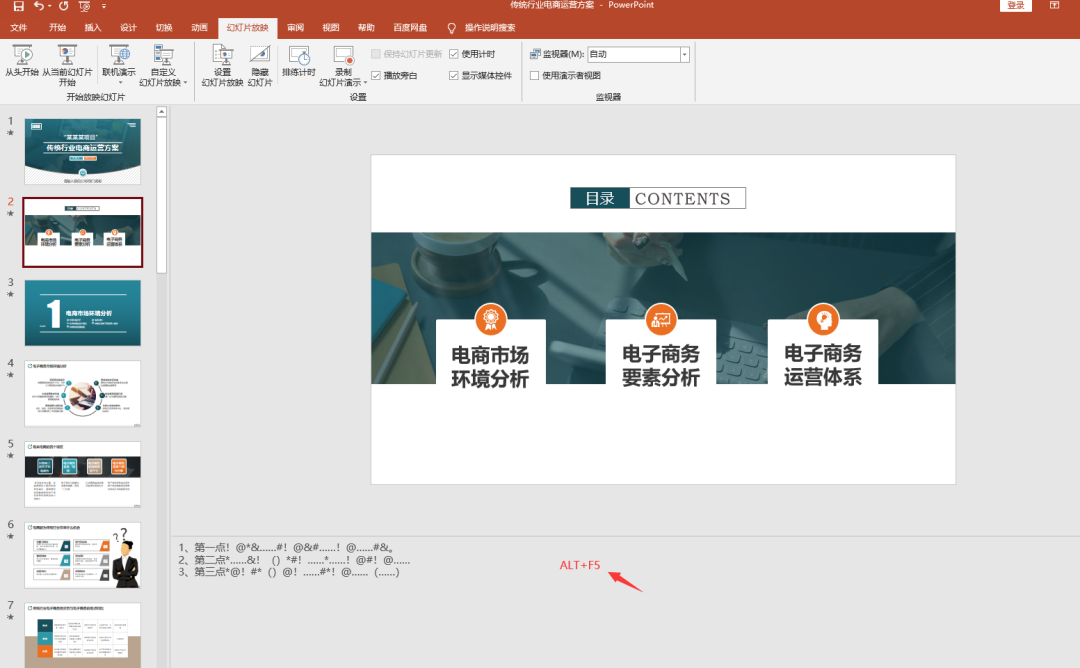Switch to the 动画 animations tab
Screen dimensions: 1080x668
(x=199, y=28)
